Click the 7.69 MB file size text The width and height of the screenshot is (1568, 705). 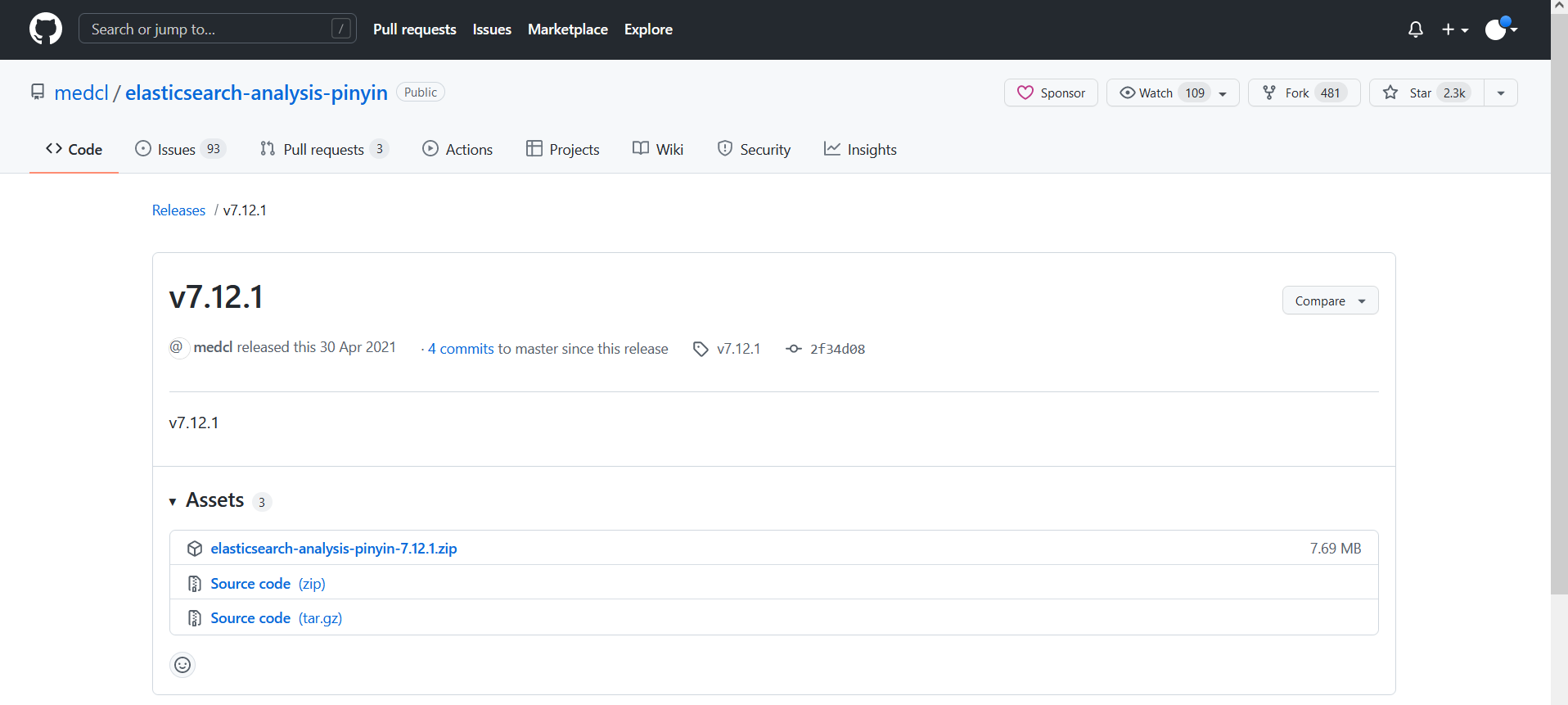(1336, 549)
